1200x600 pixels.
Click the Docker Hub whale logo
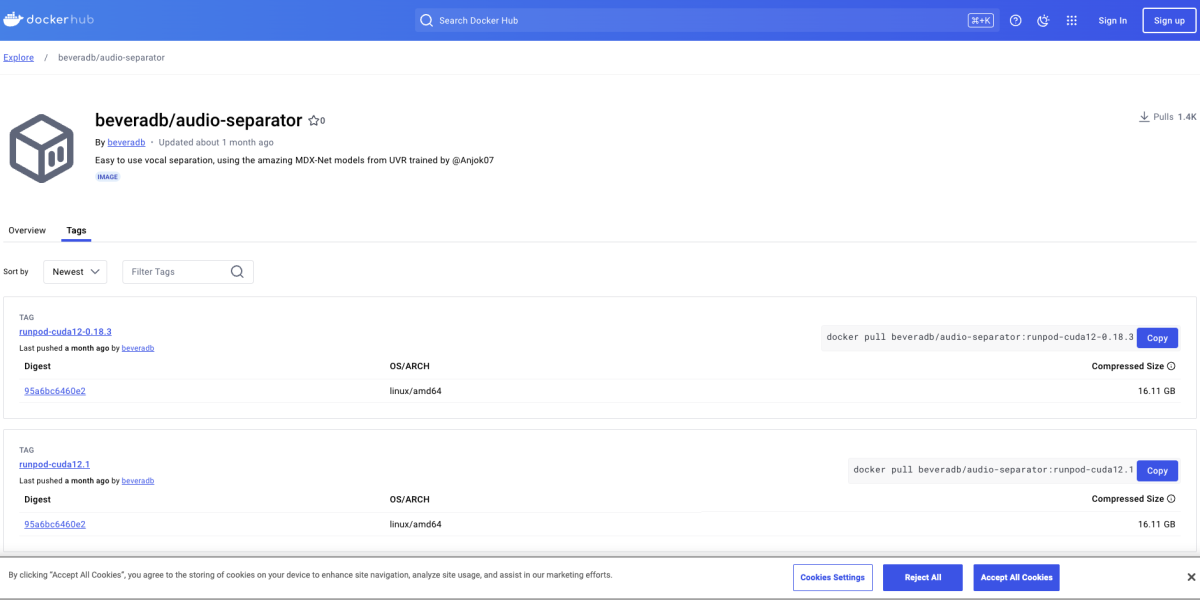pyautogui.click(x=14, y=18)
